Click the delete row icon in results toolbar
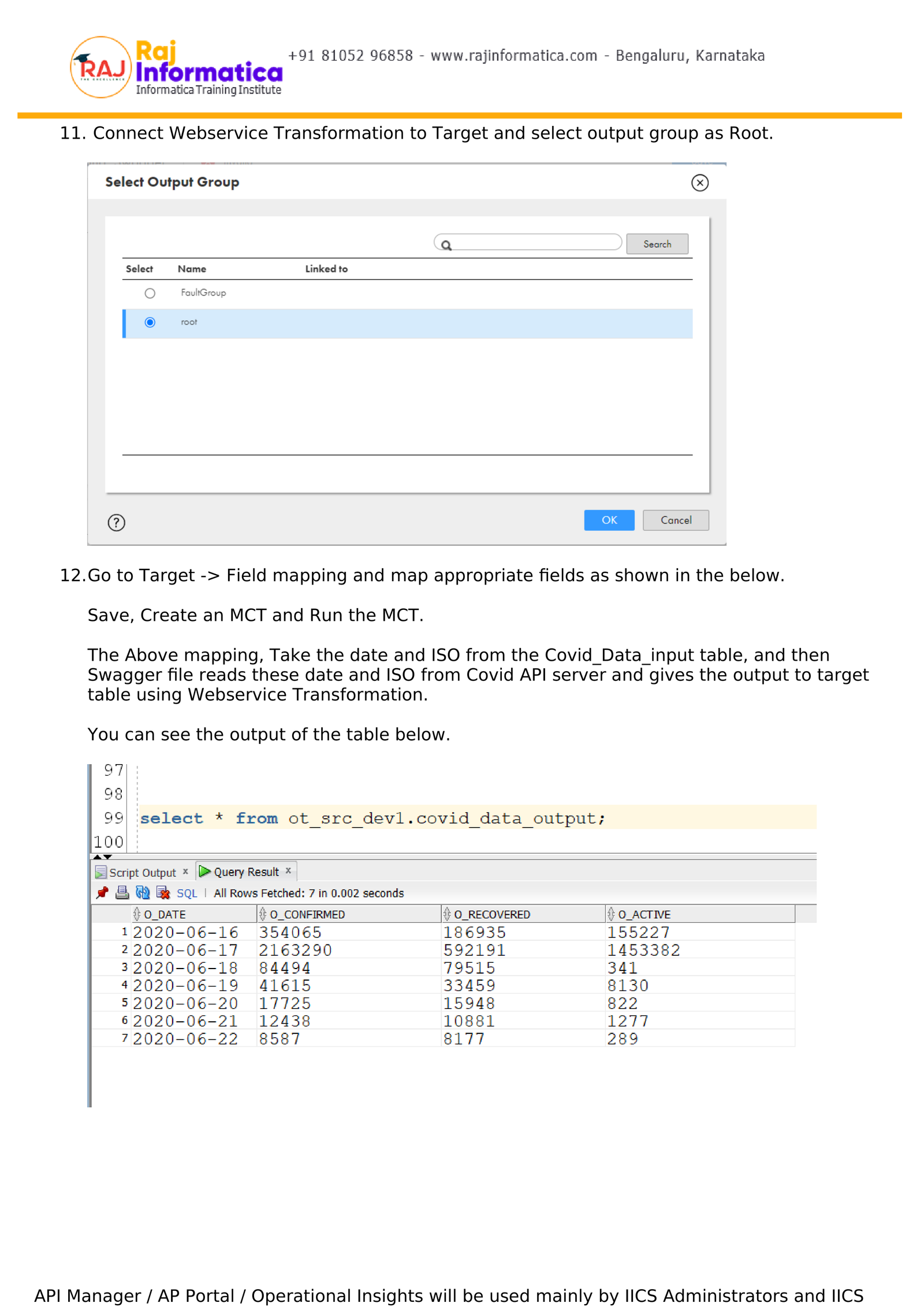Image resolution: width=924 pixels, height=1307 pixels. [163, 893]
